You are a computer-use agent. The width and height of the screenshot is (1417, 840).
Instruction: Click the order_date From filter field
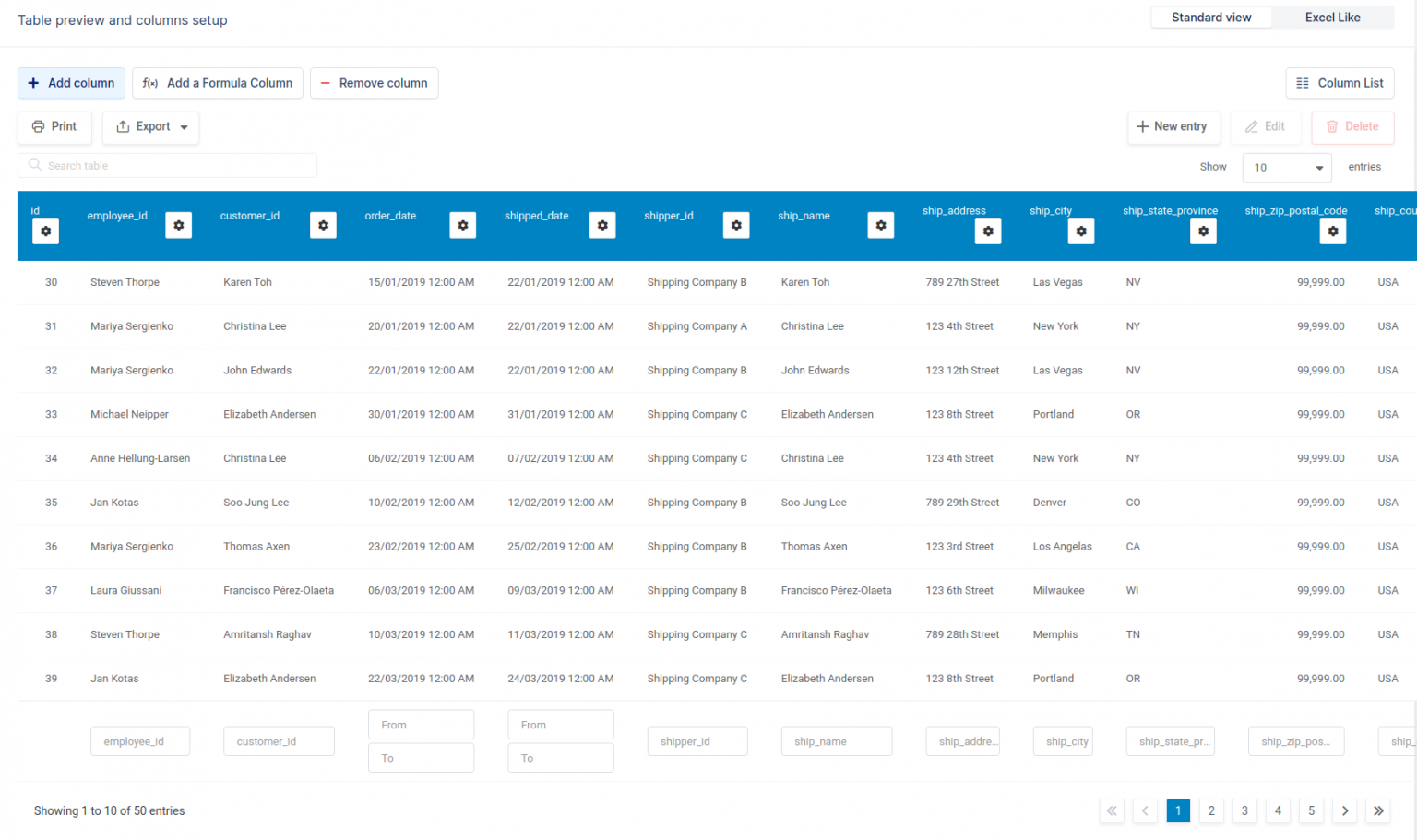421,725
